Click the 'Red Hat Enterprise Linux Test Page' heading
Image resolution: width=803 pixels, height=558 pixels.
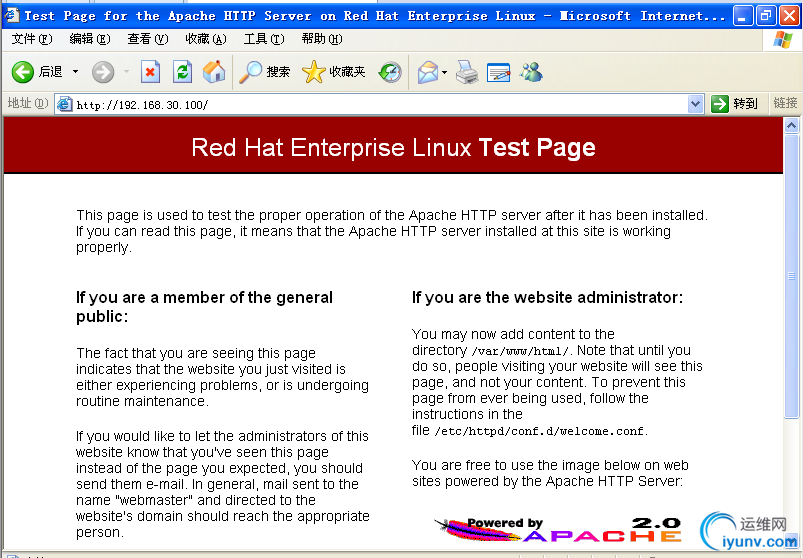(x=393, y=147)
